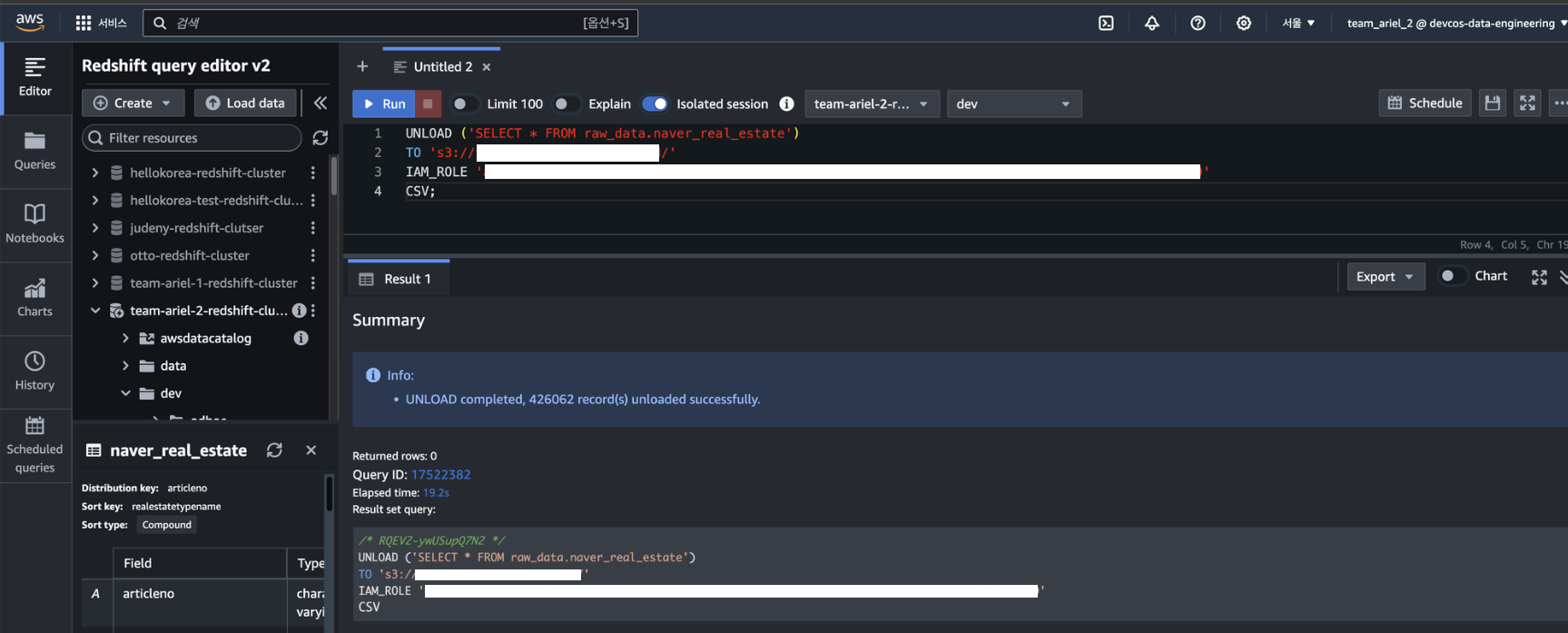
Task: Expand the awsdatacatalog folder
Action: pos(125,338)
